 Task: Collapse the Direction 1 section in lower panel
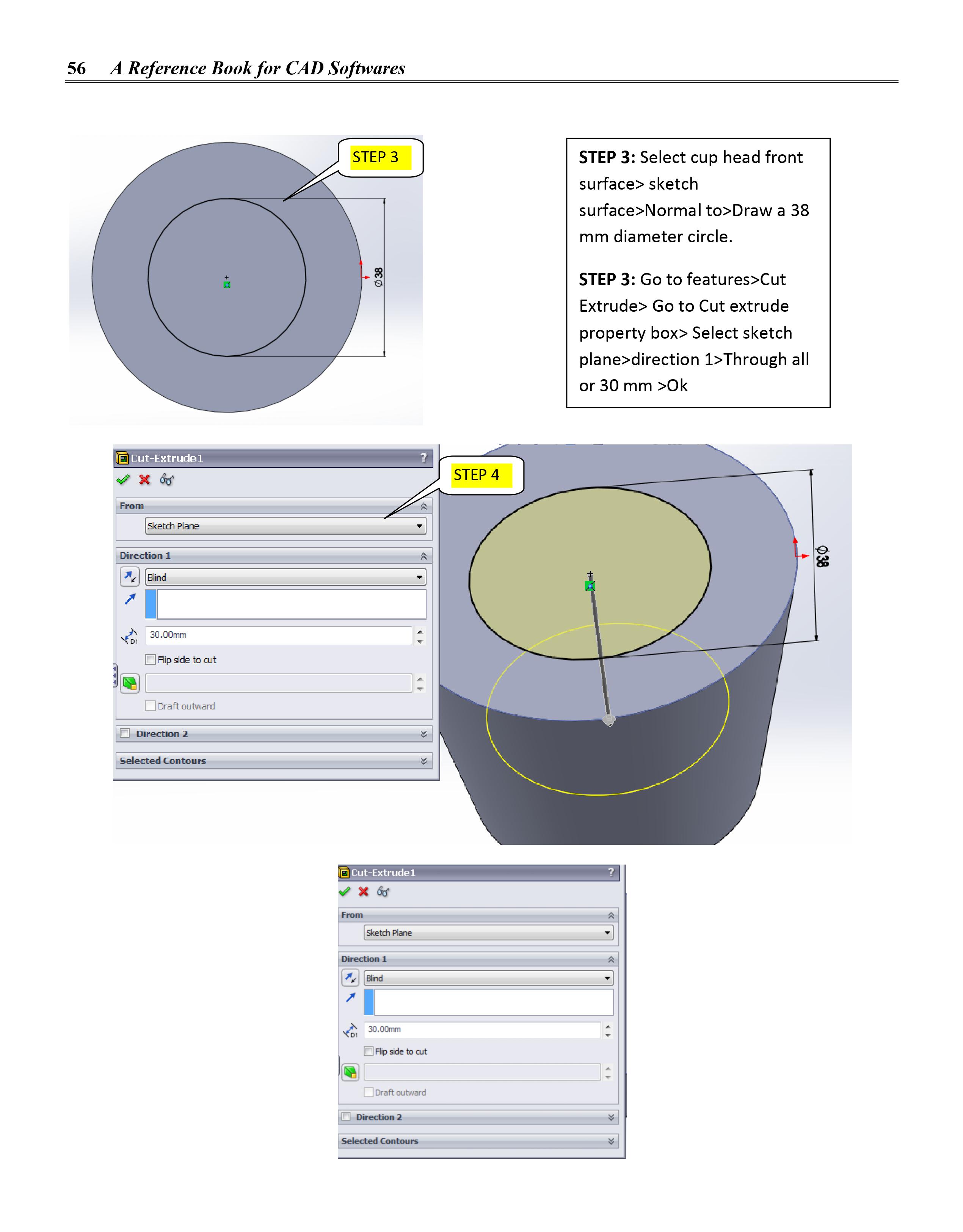pyautogui.click(x=611, y=959)
